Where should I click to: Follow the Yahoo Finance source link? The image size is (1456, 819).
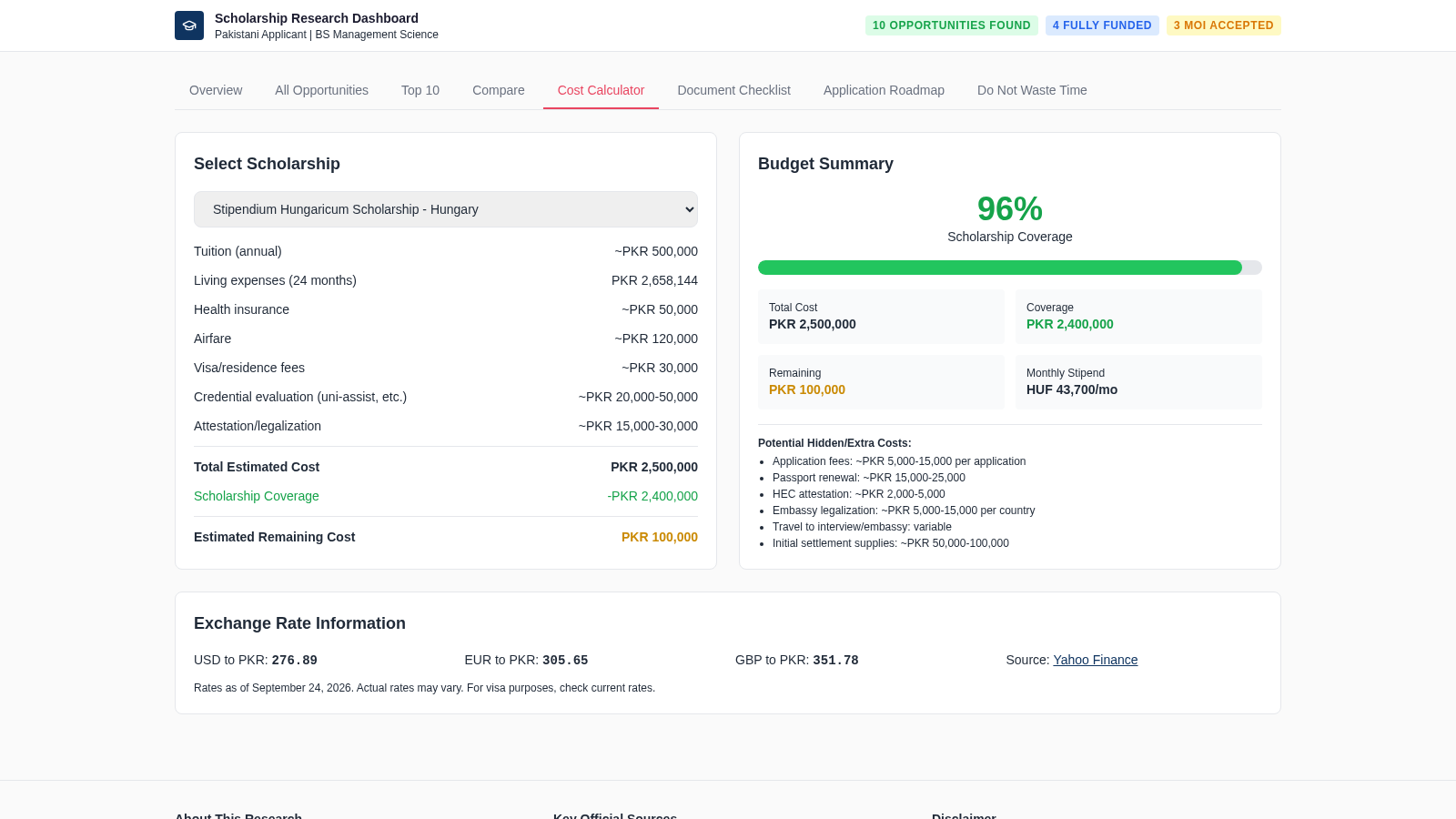tap(1096, 660)
